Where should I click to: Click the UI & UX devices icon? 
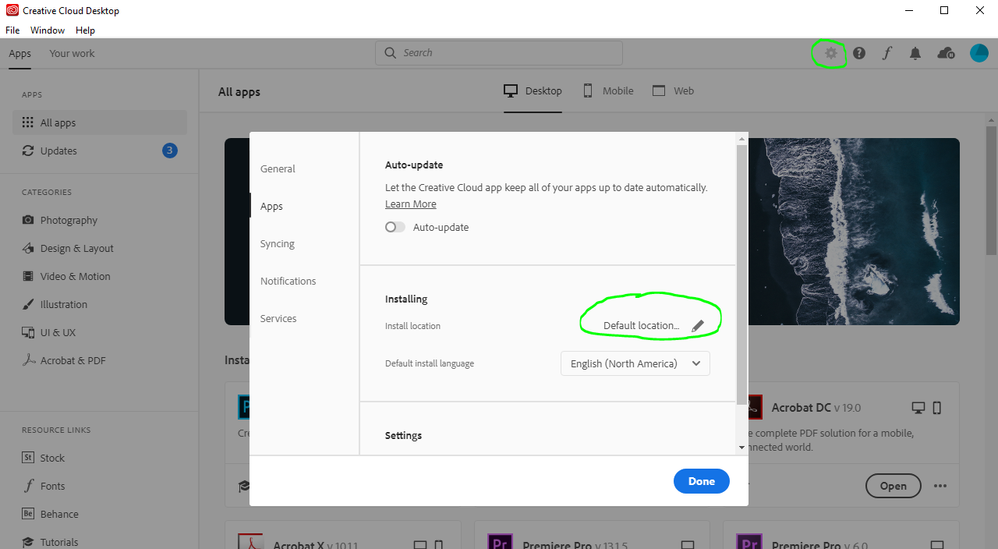tap(28, 332)
